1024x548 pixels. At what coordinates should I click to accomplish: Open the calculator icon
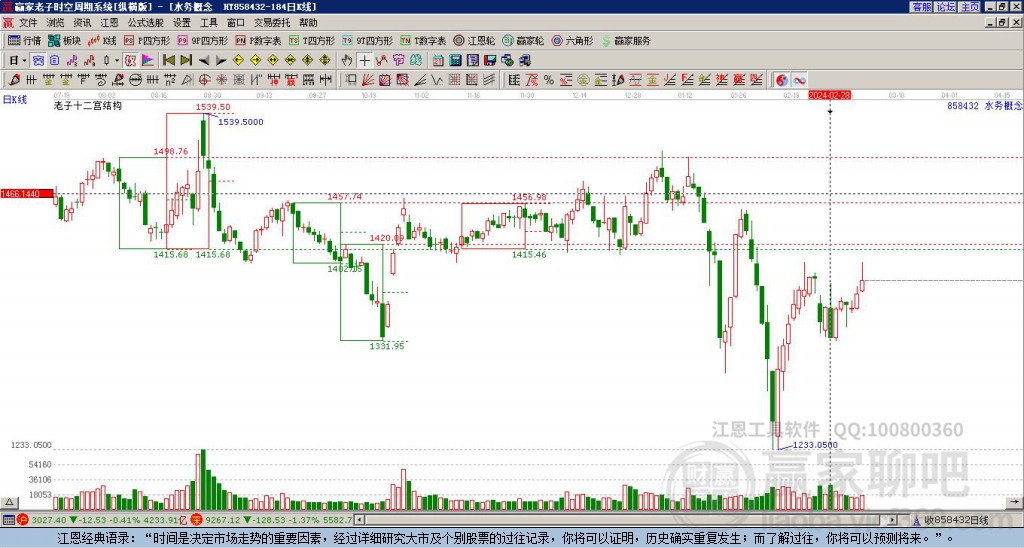click(455, 61)
